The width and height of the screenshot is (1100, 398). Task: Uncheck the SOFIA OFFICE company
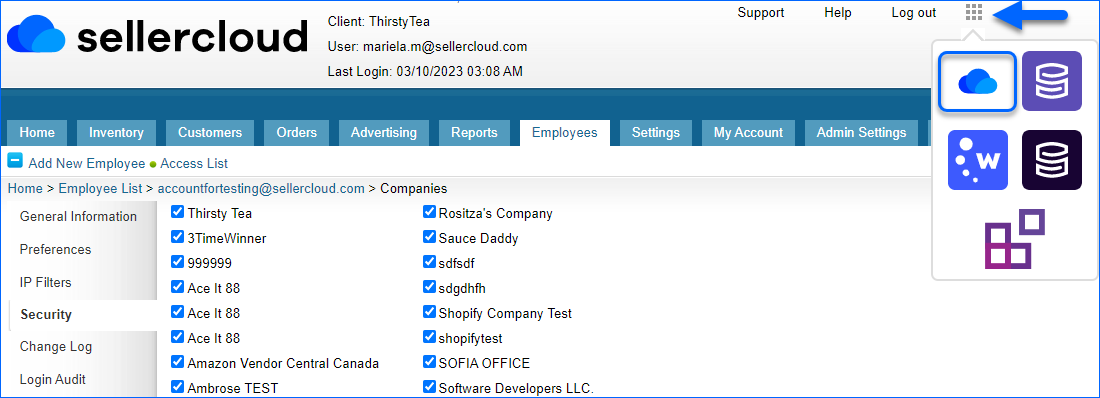click(429, 362)
